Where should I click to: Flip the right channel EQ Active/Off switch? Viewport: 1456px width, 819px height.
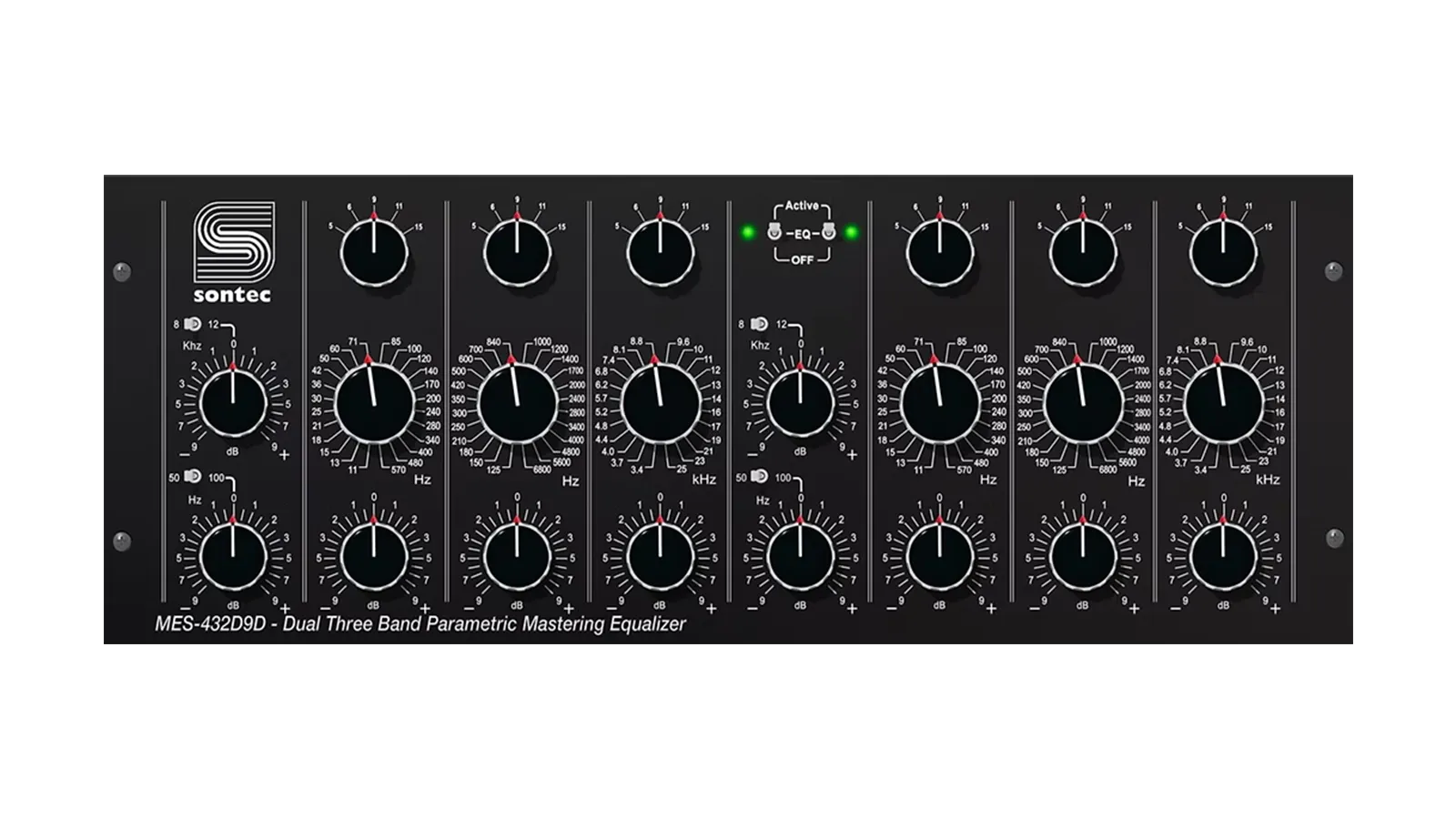[828, 233]
